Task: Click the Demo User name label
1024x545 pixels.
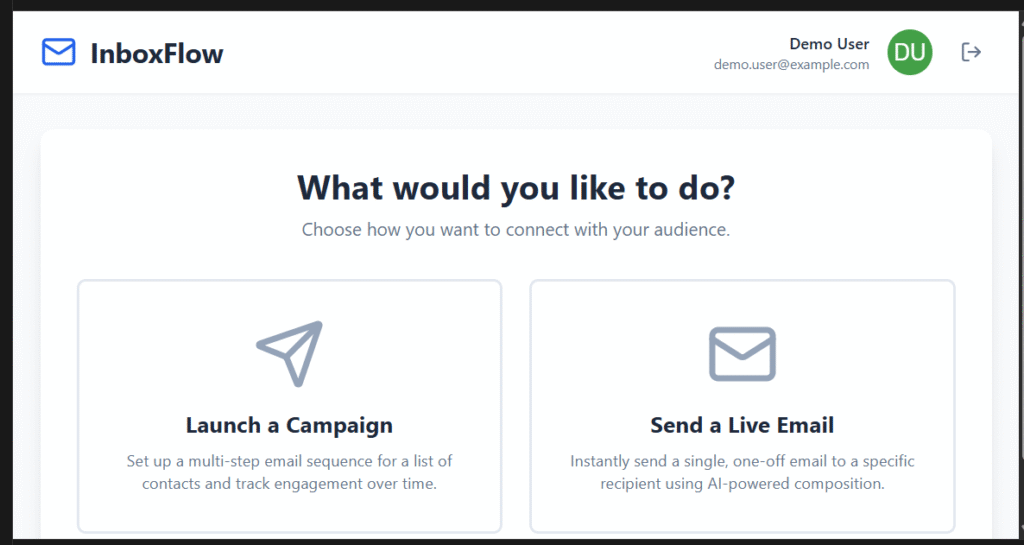Action: click(829, 44)
